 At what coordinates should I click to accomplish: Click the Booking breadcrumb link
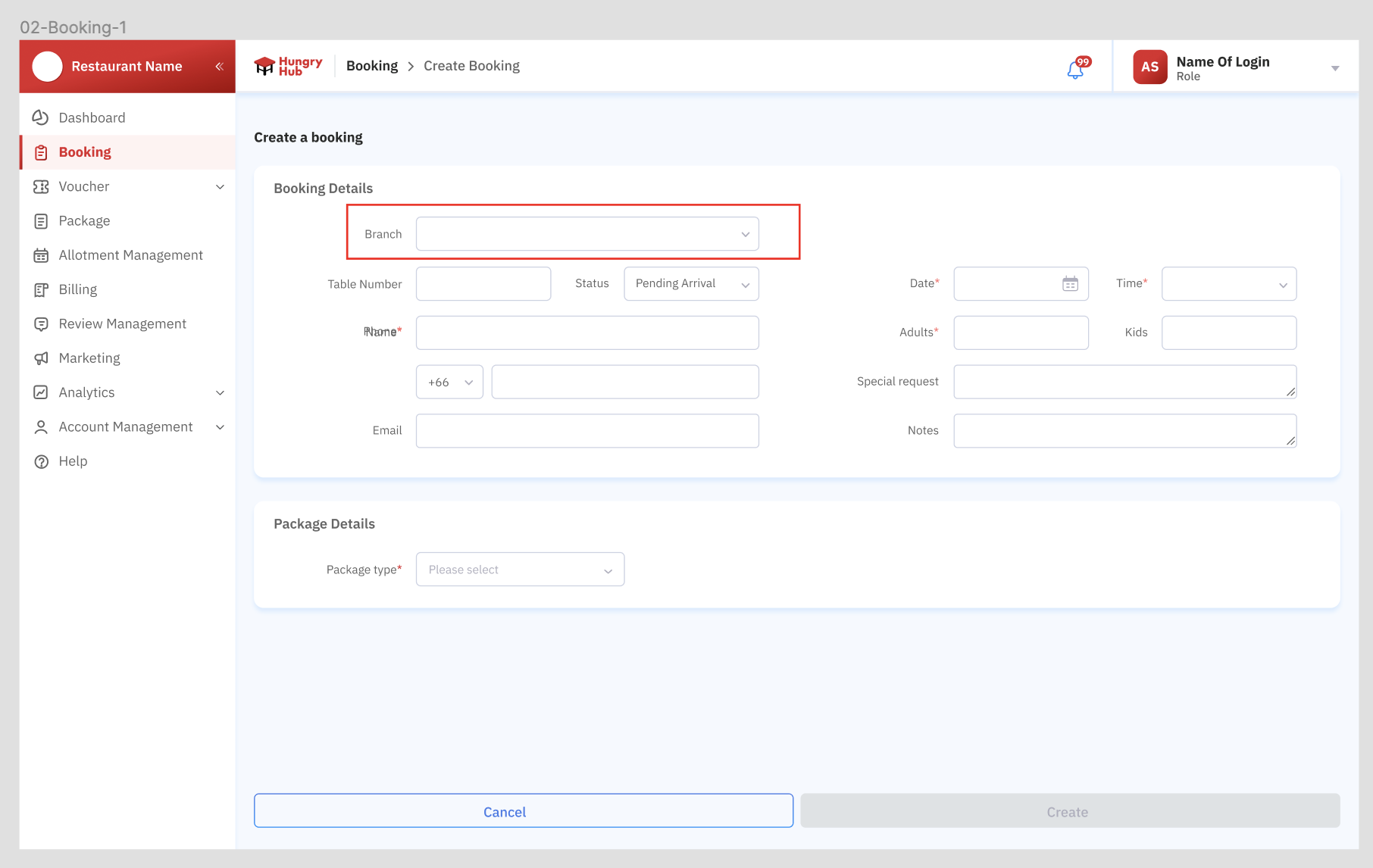tap(371, 66)
